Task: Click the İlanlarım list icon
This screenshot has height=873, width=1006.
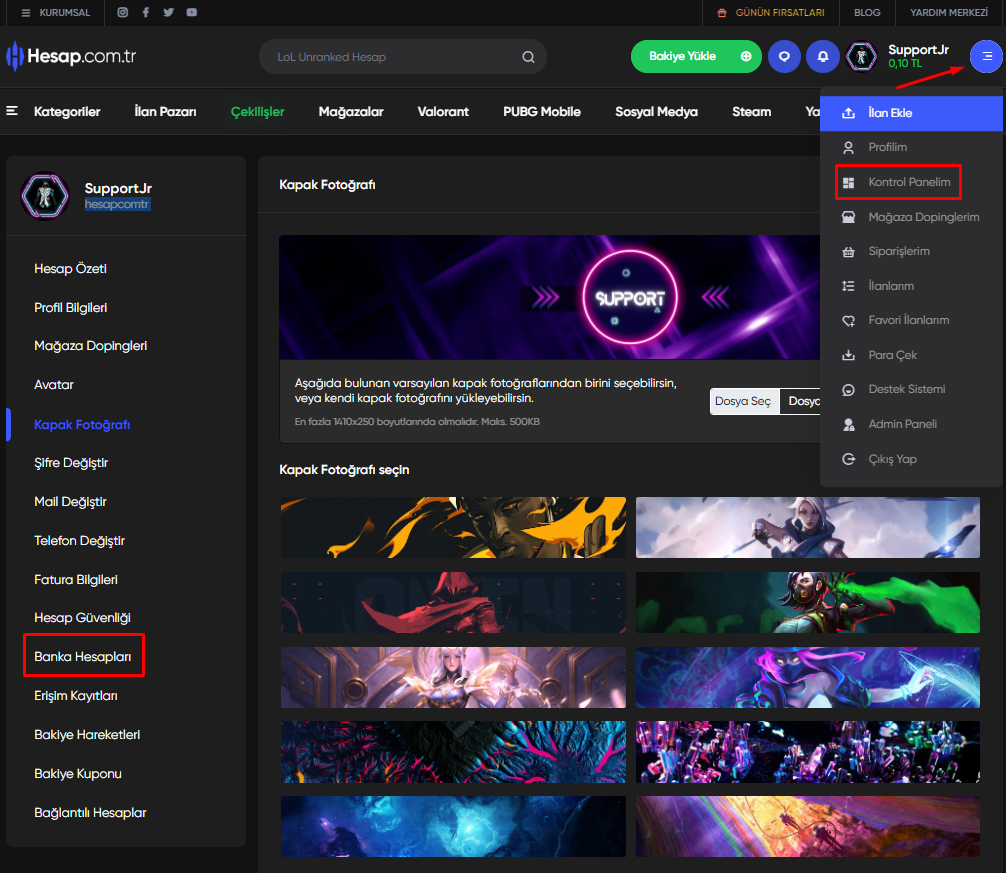Action: [848, 286]
